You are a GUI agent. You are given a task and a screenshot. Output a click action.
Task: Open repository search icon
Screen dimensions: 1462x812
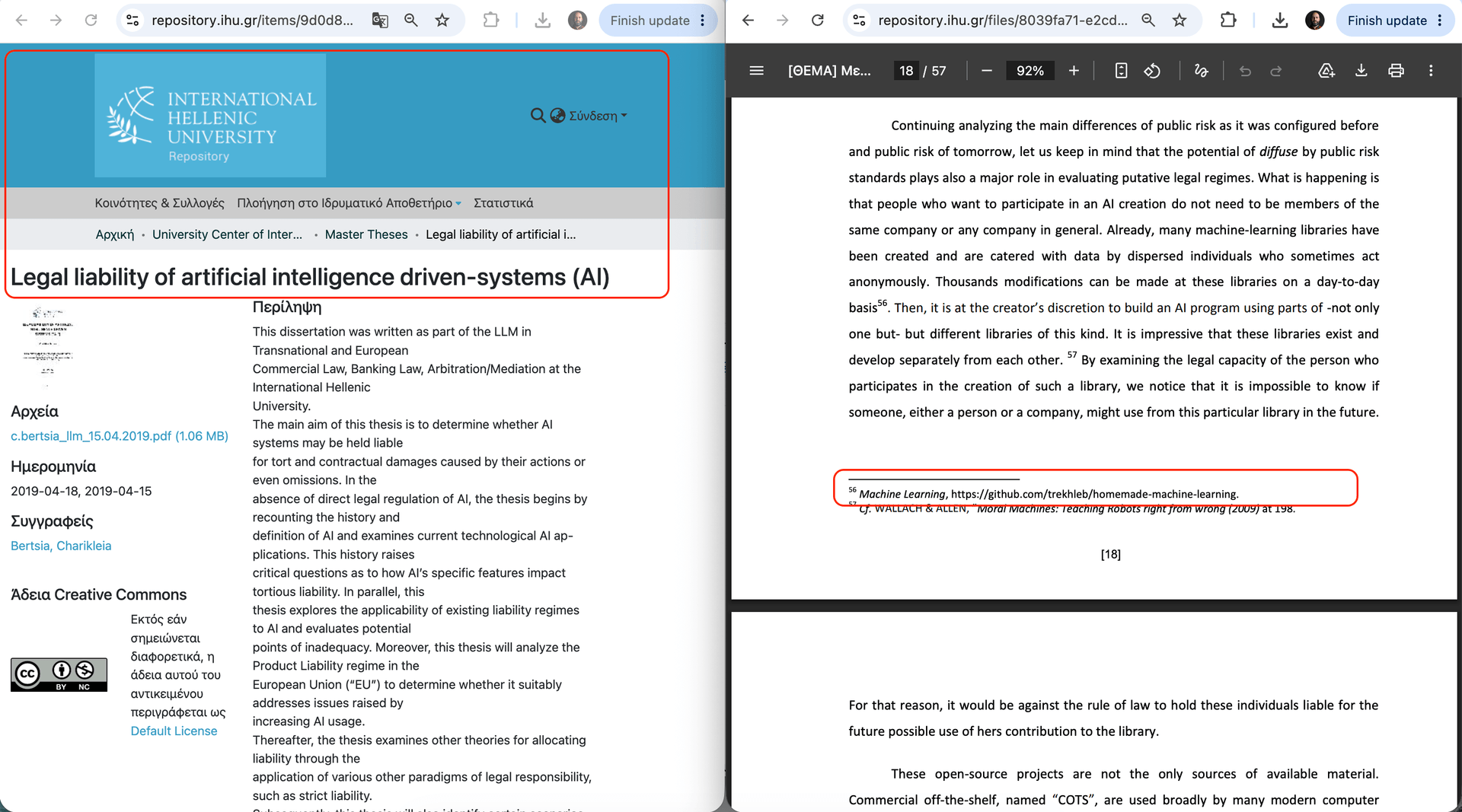pos(538,116)
